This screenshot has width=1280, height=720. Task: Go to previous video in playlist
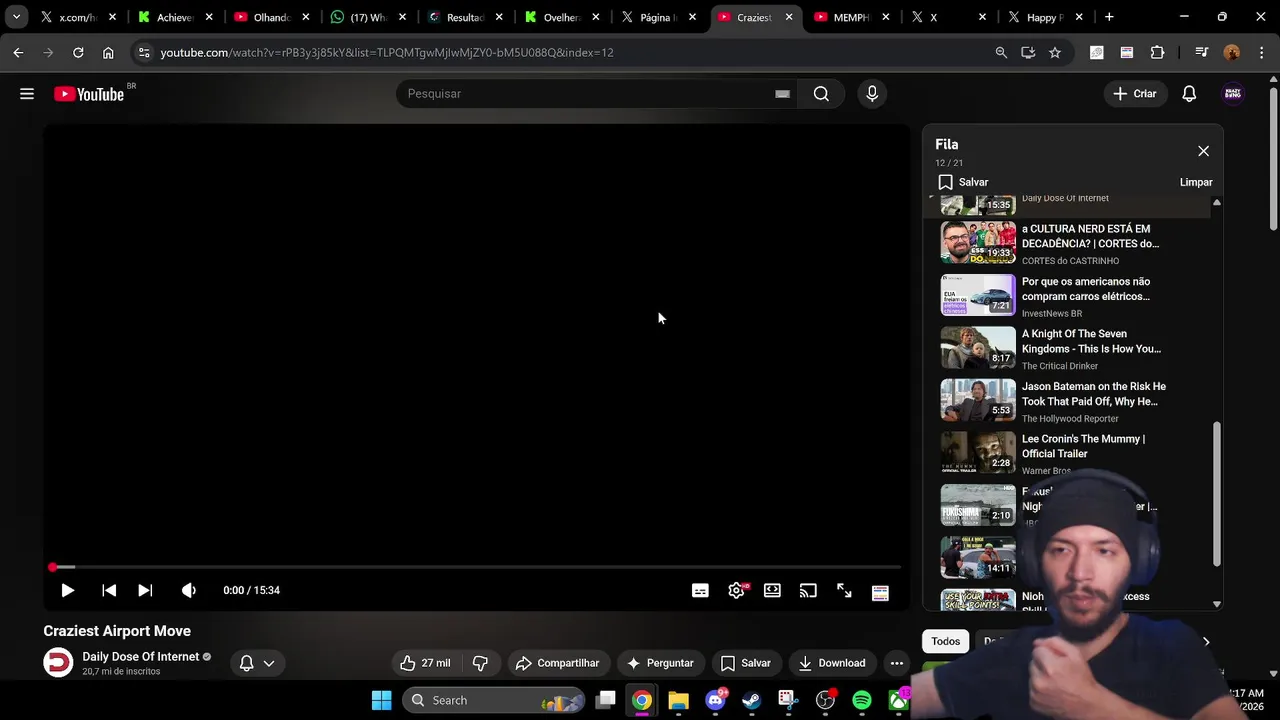(109, 591)
